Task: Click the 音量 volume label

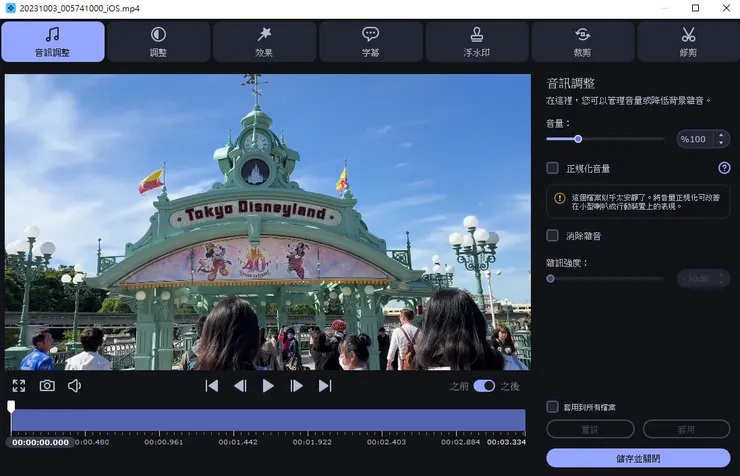Action: click(x=558, y=124)
